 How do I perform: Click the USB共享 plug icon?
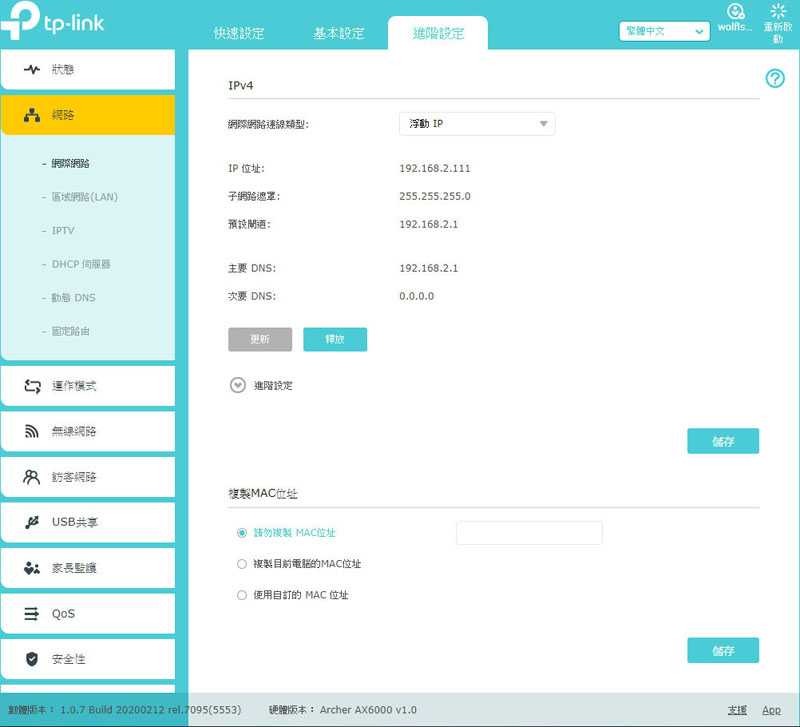pos(32,522)
